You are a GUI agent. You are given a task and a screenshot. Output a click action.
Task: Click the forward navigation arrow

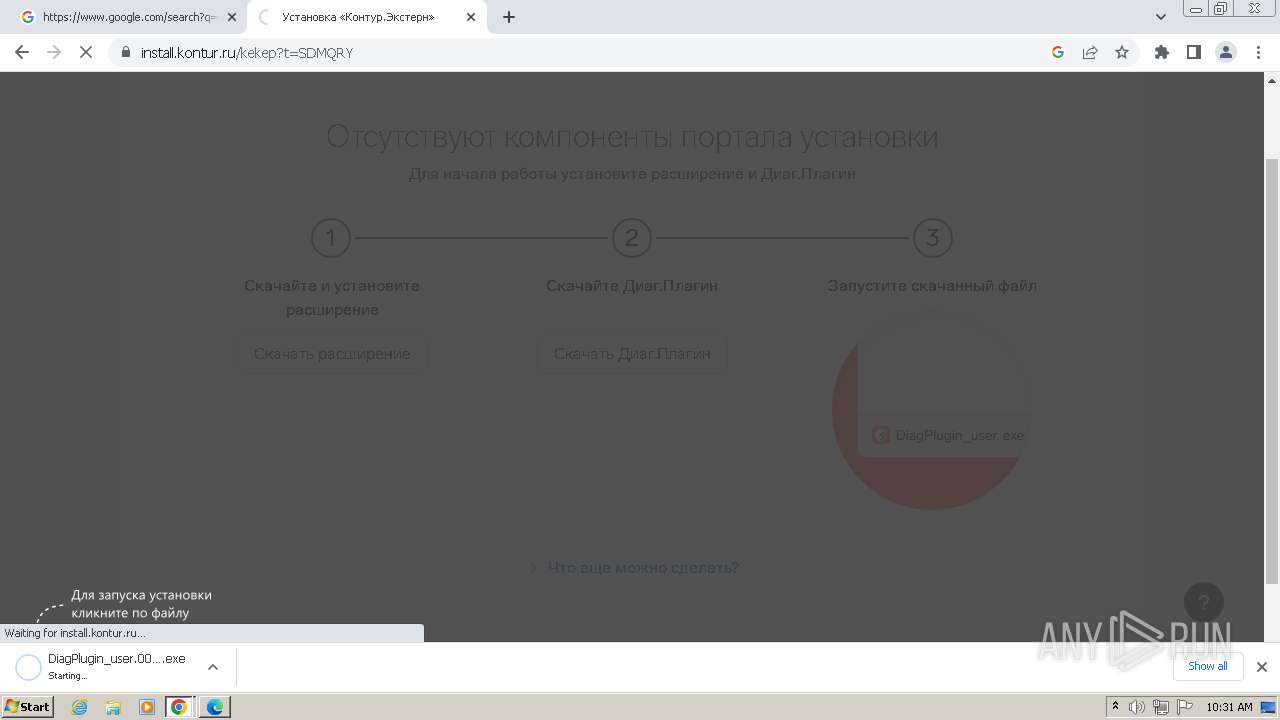[54, 52]
